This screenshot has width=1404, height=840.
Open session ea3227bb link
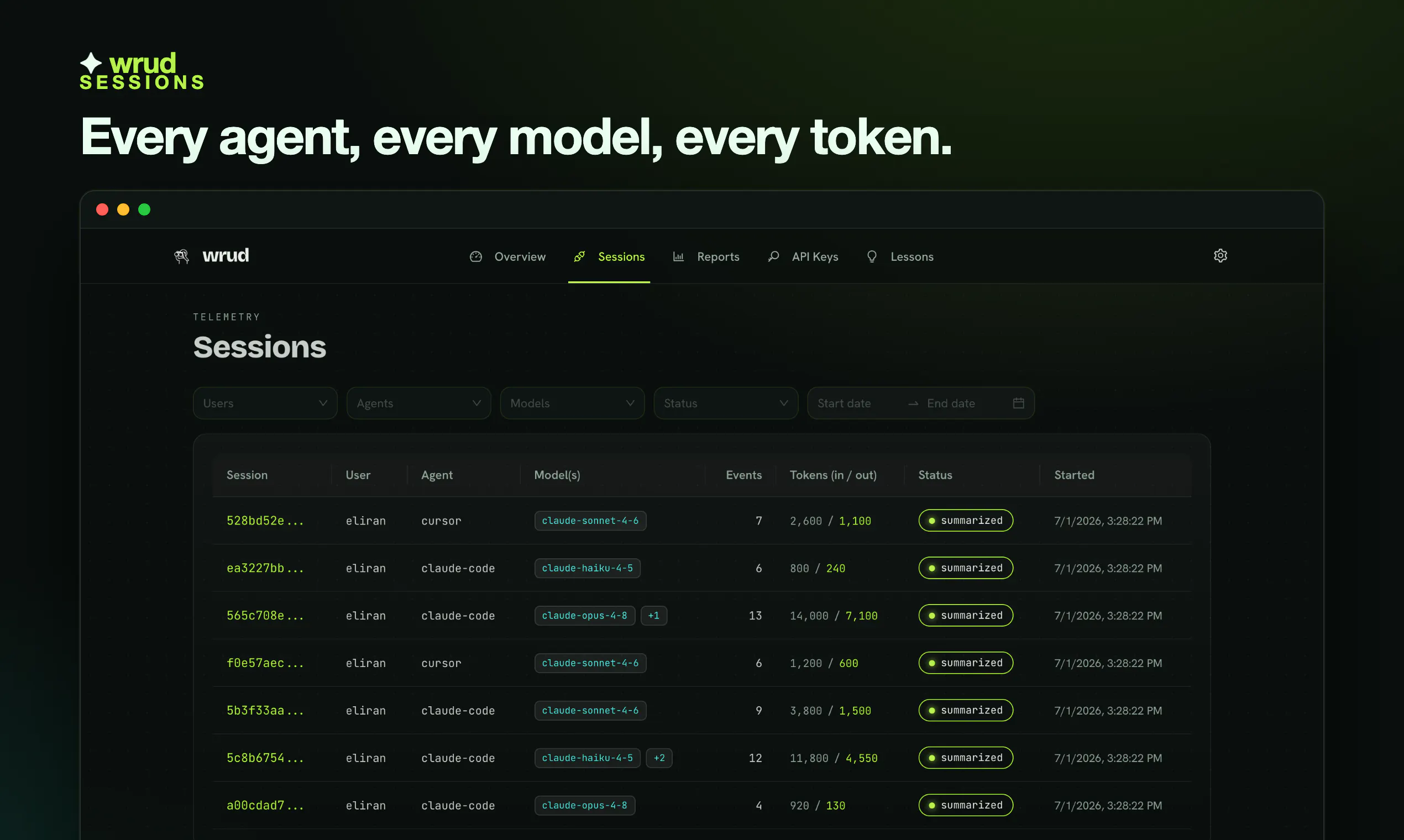coord(265,568)
